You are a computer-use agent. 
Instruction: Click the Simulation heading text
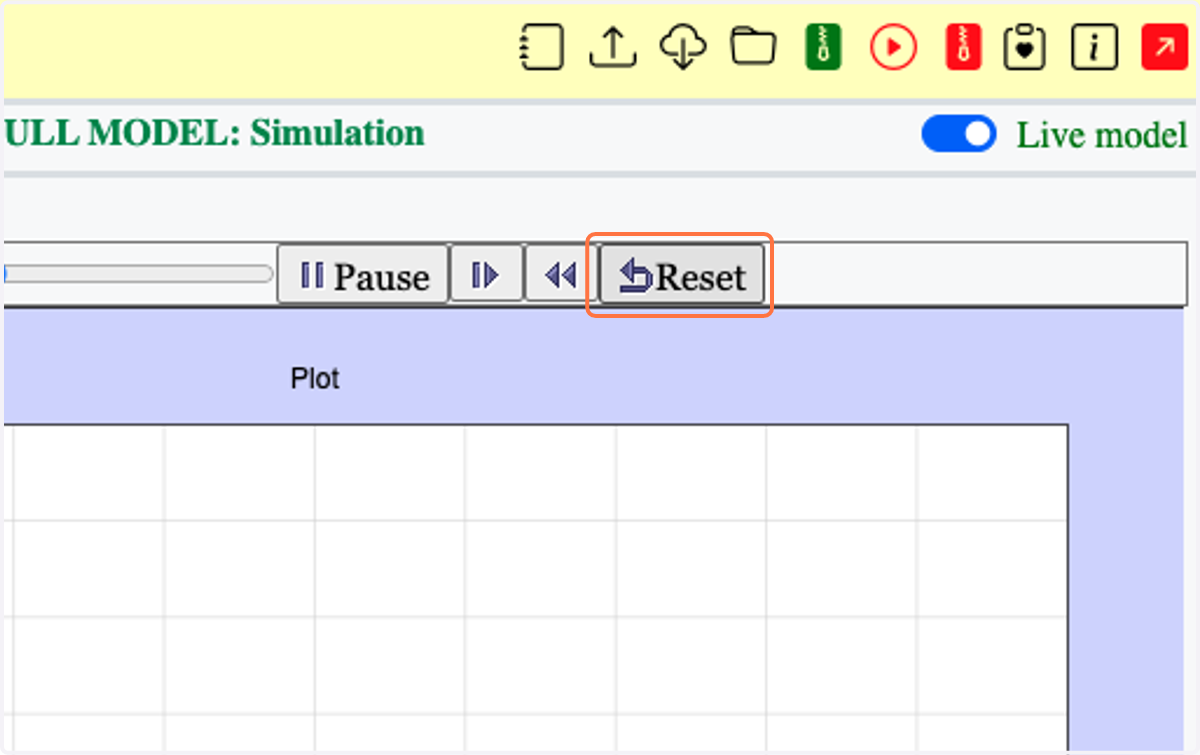(337, 133)
